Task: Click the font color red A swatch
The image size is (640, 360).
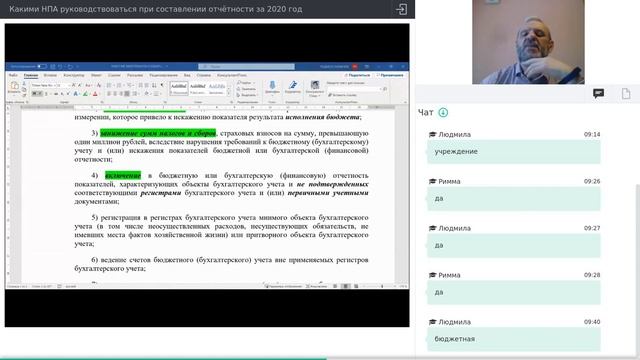Action: coord(95,93)
